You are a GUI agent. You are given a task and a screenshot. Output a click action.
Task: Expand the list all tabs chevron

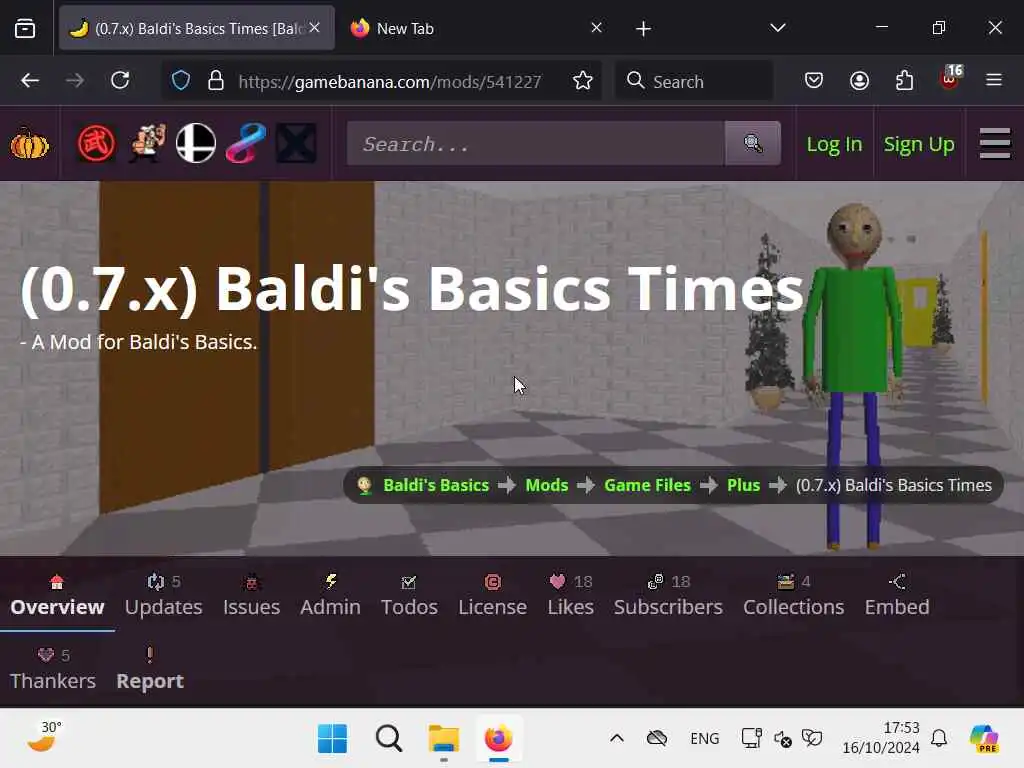[778, 28]
